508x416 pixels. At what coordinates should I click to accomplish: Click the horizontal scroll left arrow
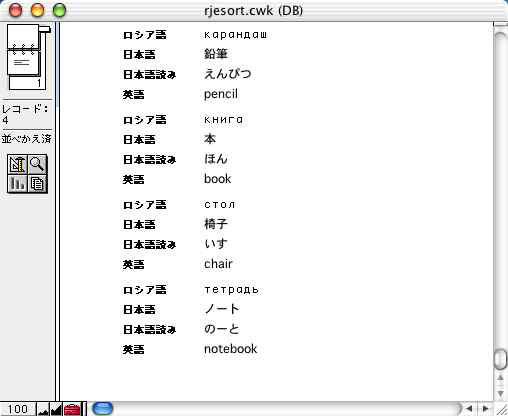pyautogui.click(x=470, y=409)
